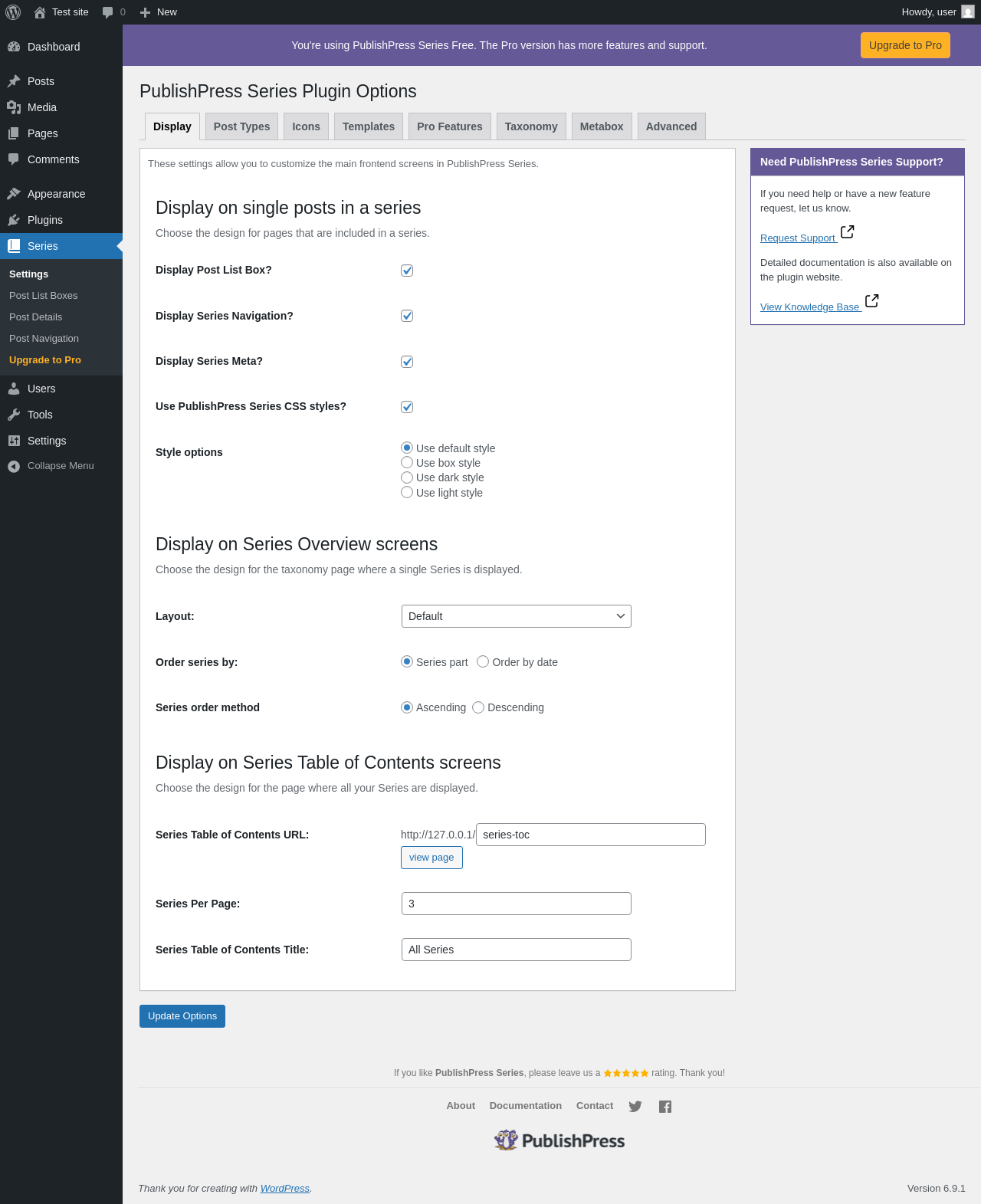Screen dimensions: 981x1204
Task: Uncheck Display Post List Box checkbox
Action: point(407,271)
